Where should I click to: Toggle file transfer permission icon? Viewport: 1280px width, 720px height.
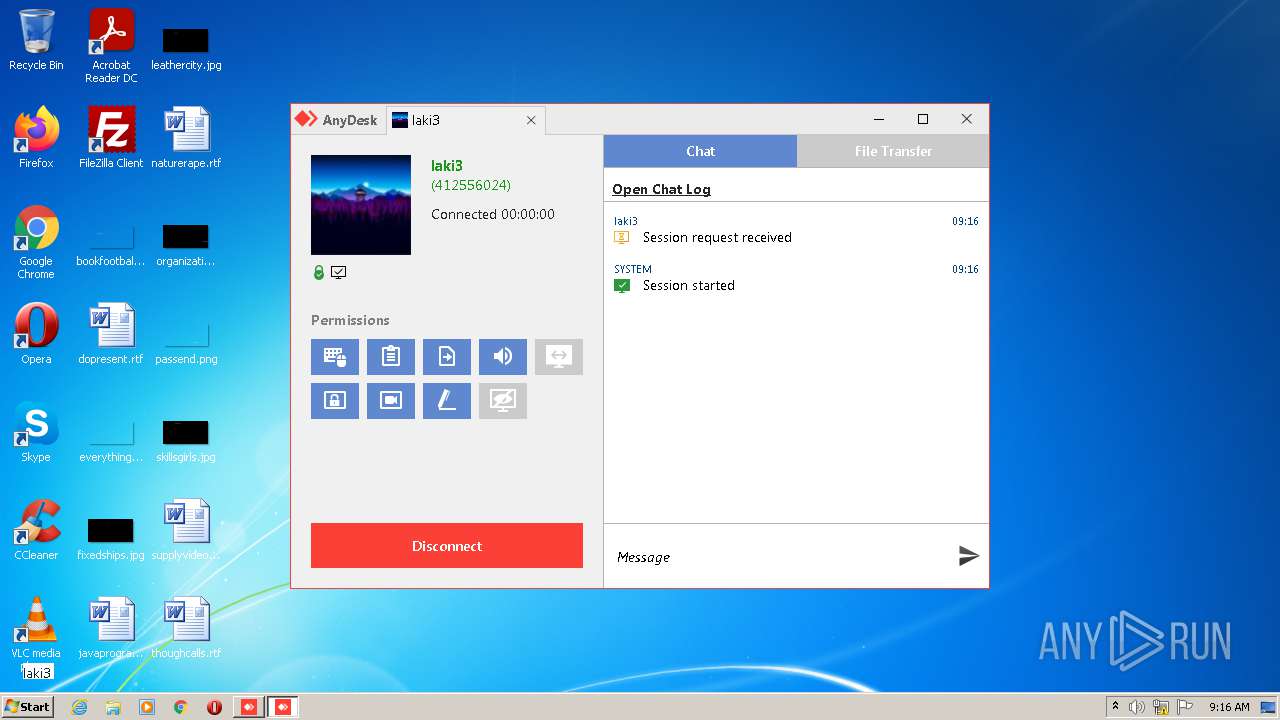tap(447, 357)
